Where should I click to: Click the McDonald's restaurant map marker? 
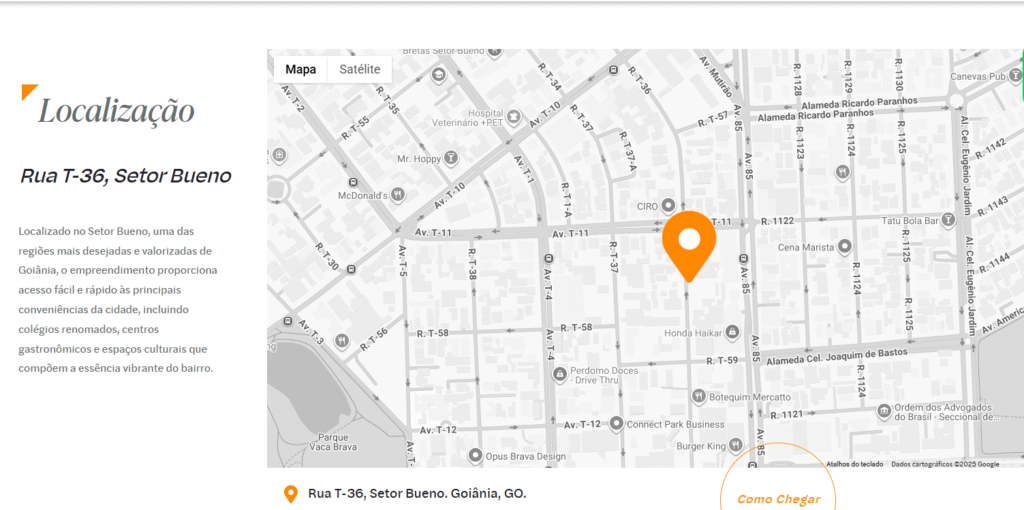397,195
